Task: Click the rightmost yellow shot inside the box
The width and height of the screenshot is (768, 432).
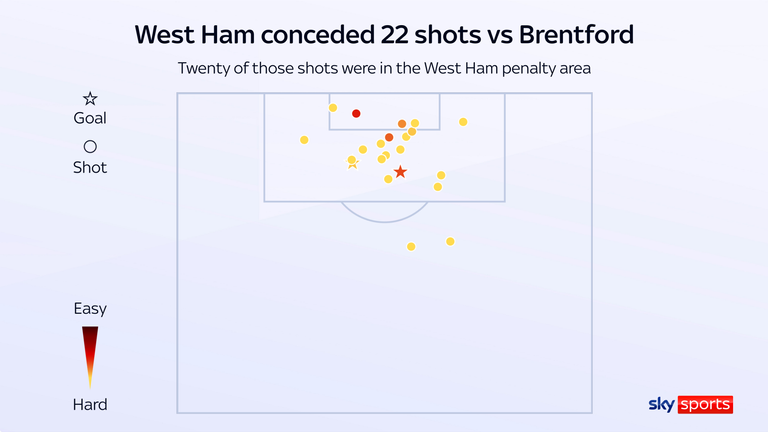Action: point(463,122)
